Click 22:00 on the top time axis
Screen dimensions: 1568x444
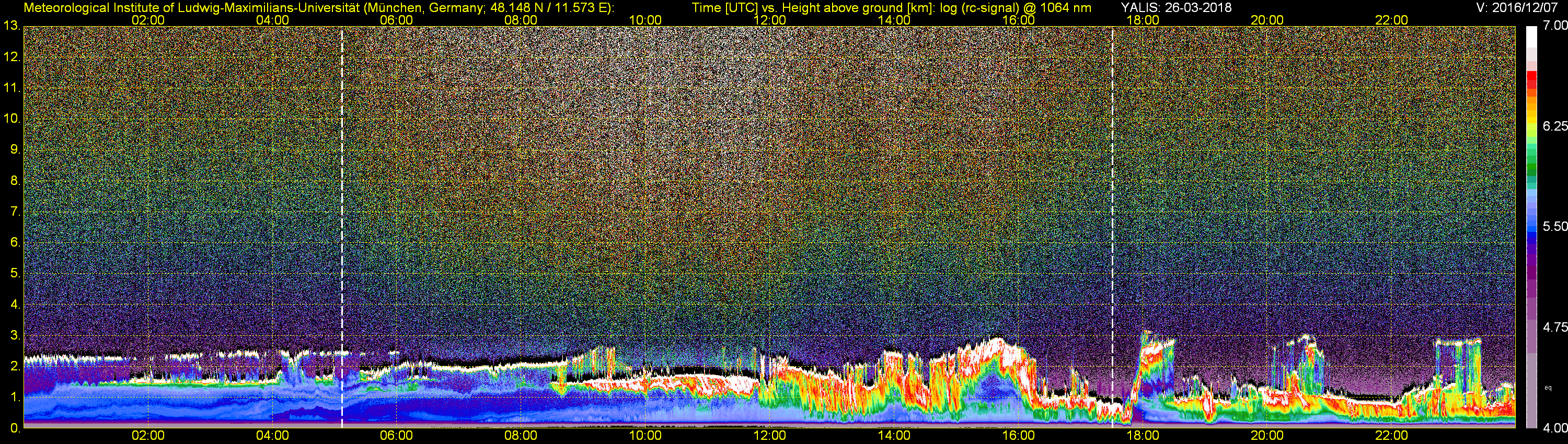(x=1391, y=19)
